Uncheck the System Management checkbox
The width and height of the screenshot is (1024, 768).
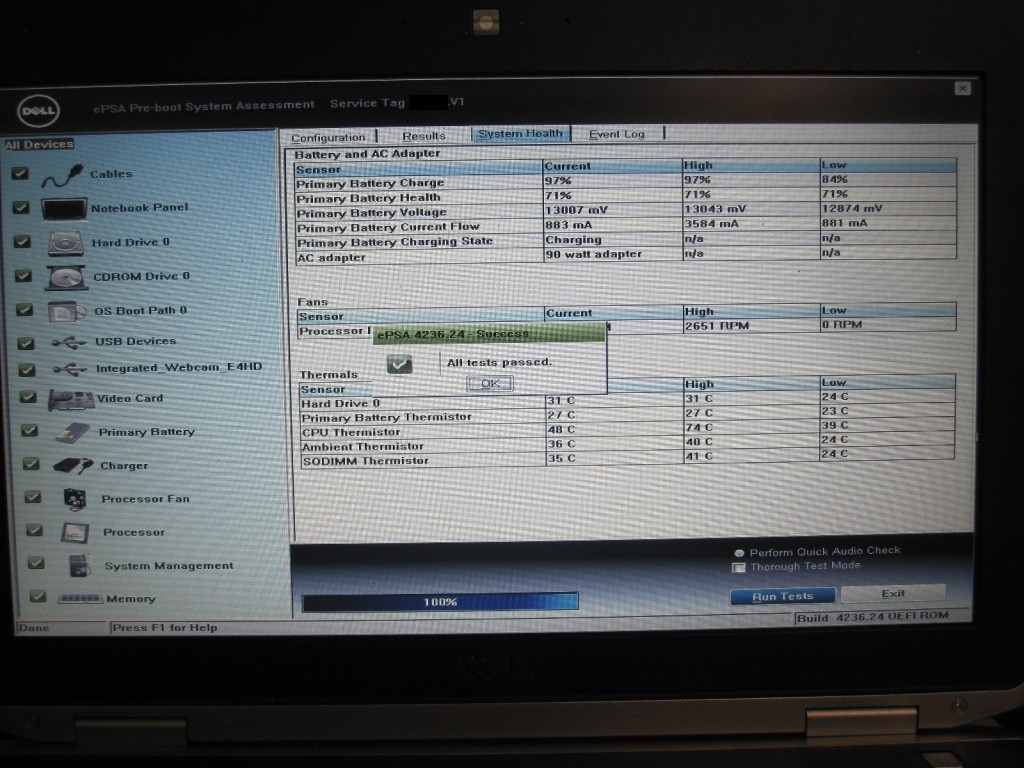(36, 563)
